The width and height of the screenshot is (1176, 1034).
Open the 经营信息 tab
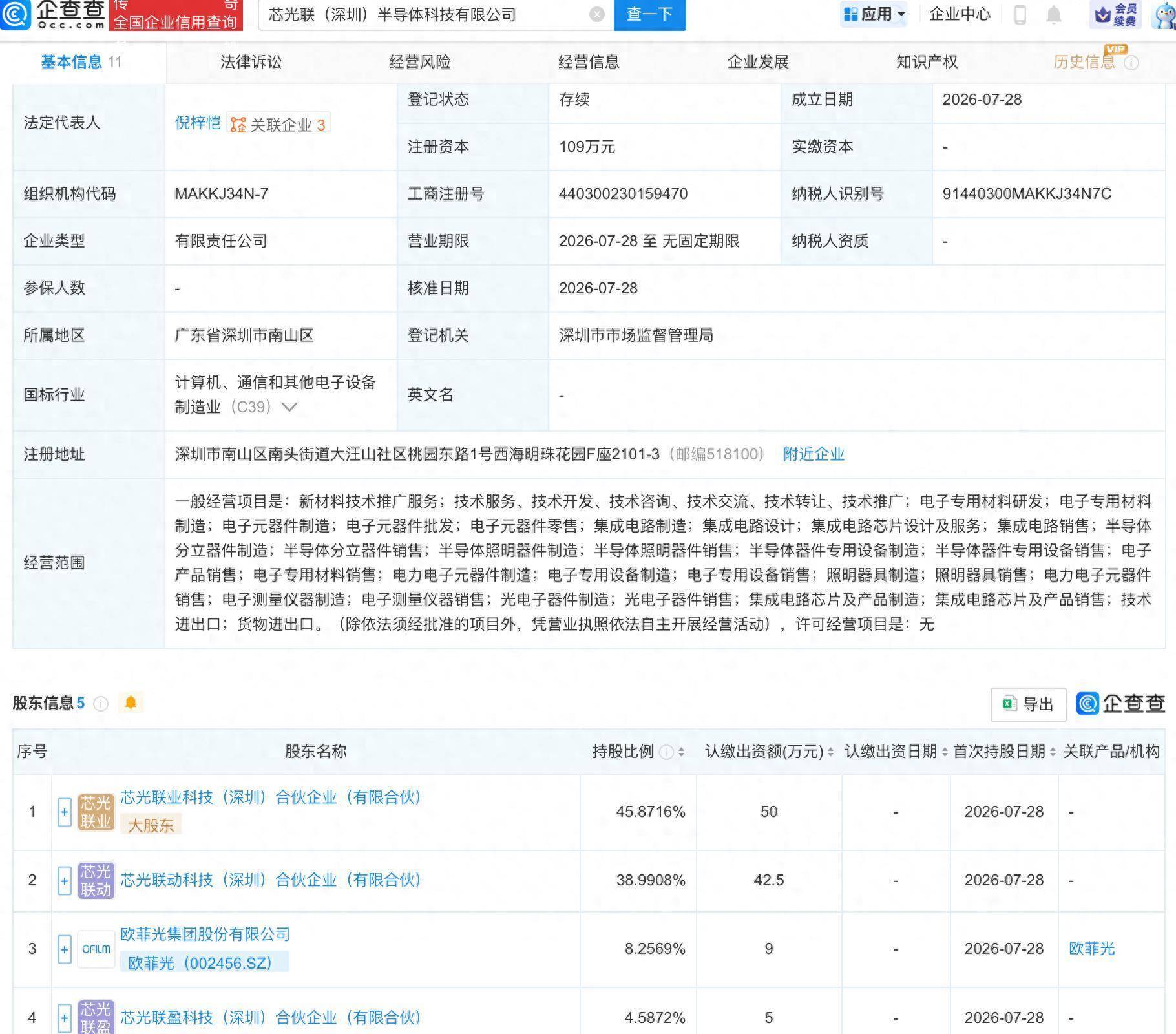pos(589,62)
